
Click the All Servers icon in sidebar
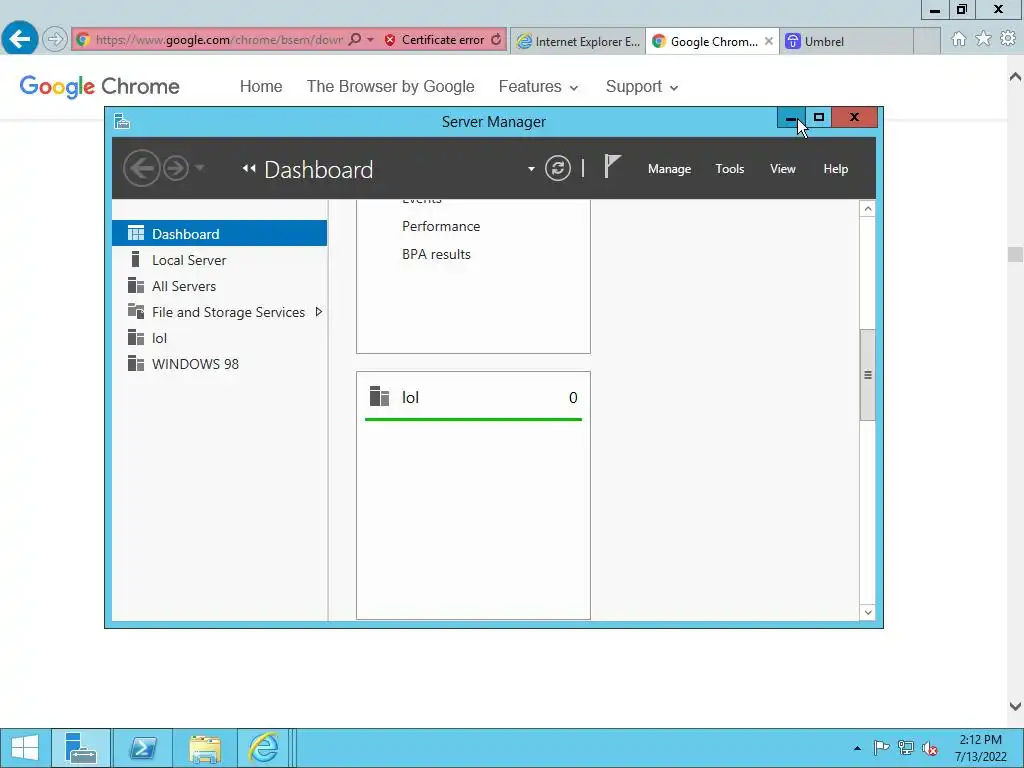click(136, 285)
